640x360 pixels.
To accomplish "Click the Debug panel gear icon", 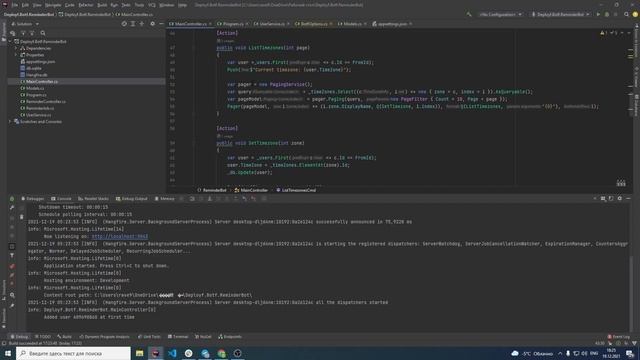I will pyautogui.click(x=620, y=198).
